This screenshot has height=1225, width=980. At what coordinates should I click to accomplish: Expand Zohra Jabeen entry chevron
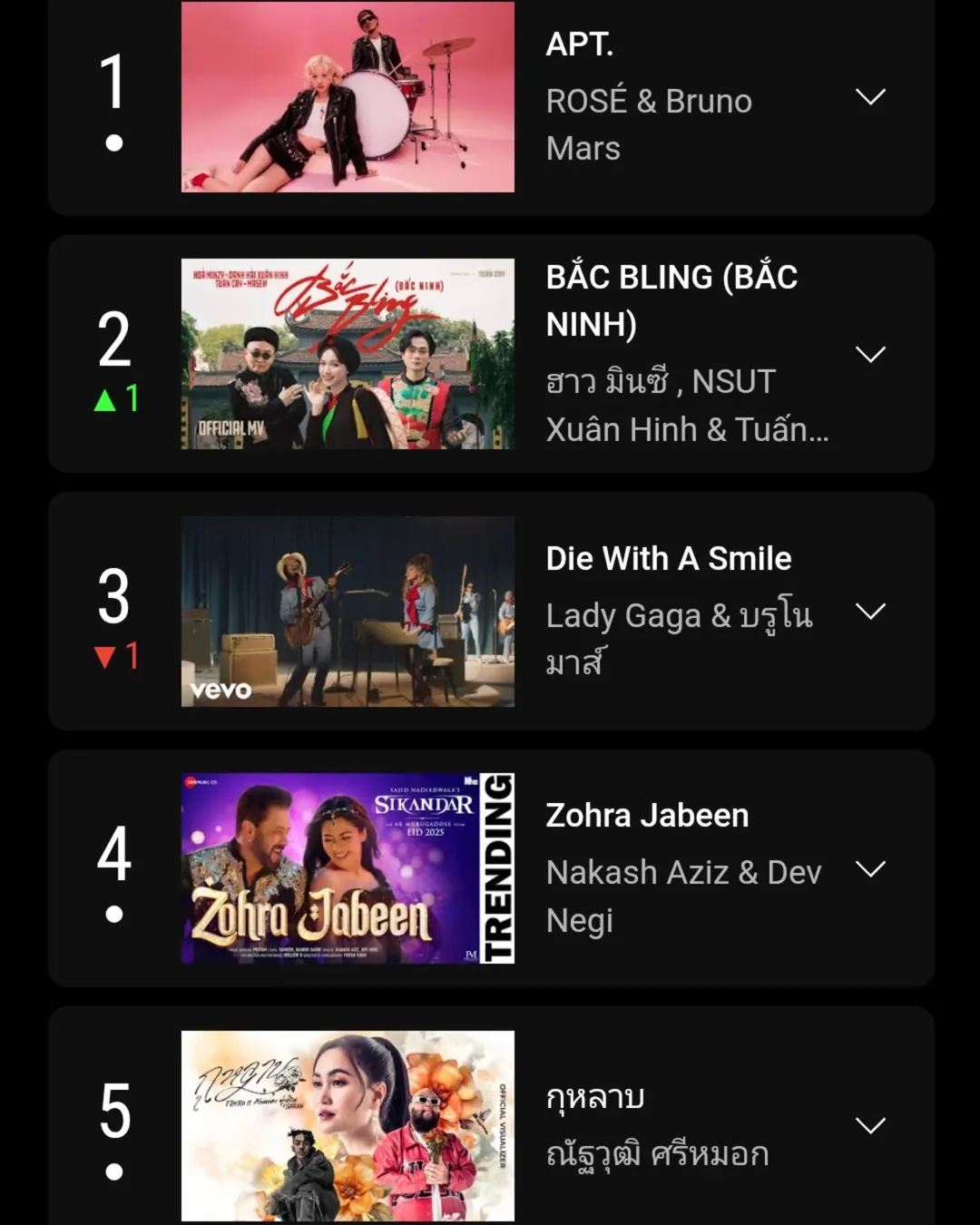(870, 869)
